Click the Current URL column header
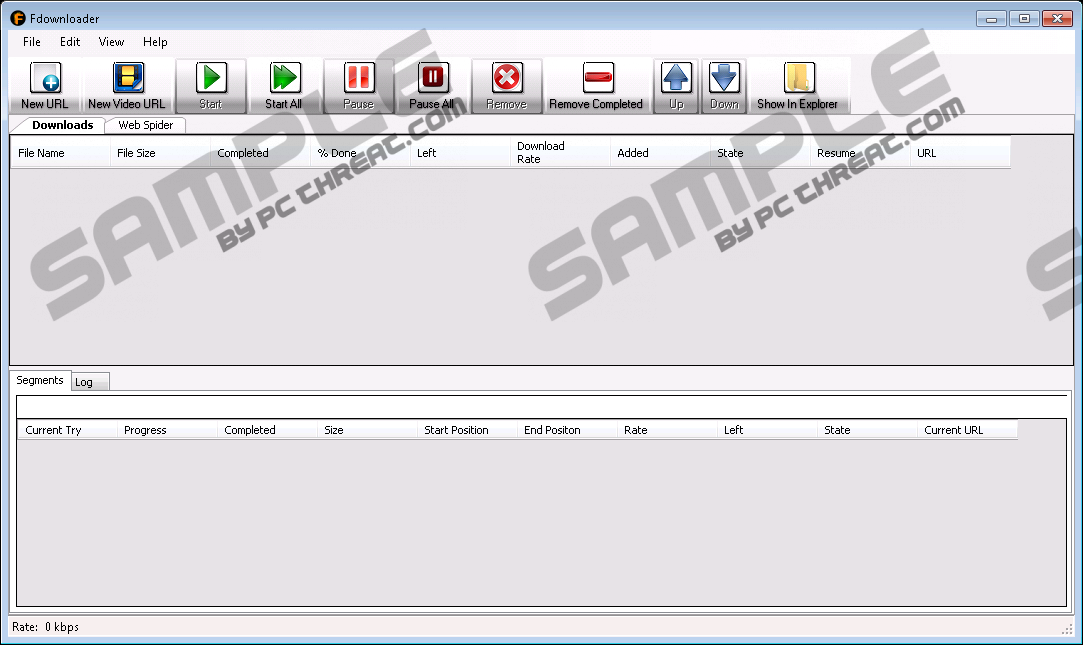1083x645 pixels. click(x=968, y=430)
